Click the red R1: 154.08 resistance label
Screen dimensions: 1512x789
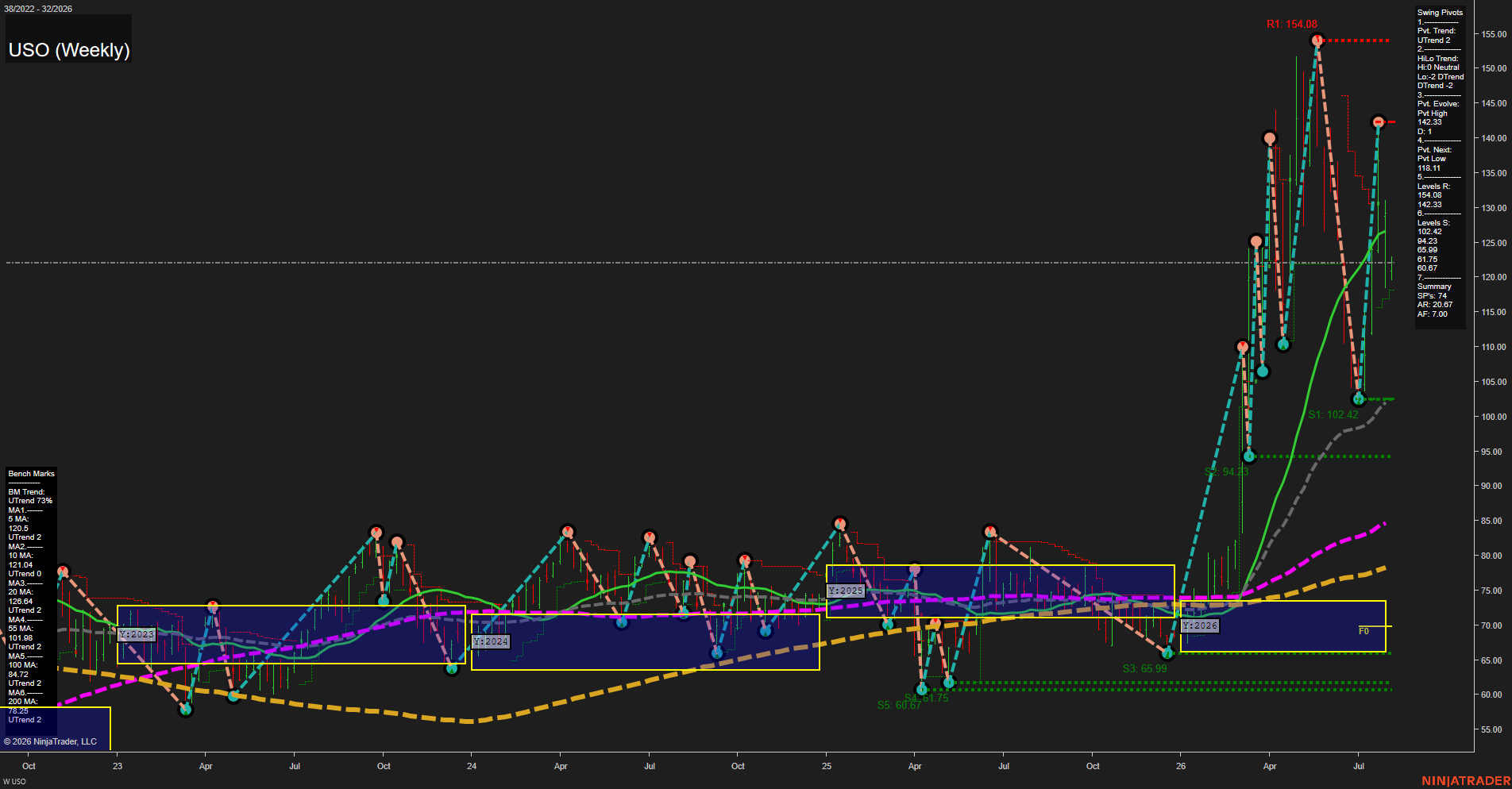(x=1291, y=25)
